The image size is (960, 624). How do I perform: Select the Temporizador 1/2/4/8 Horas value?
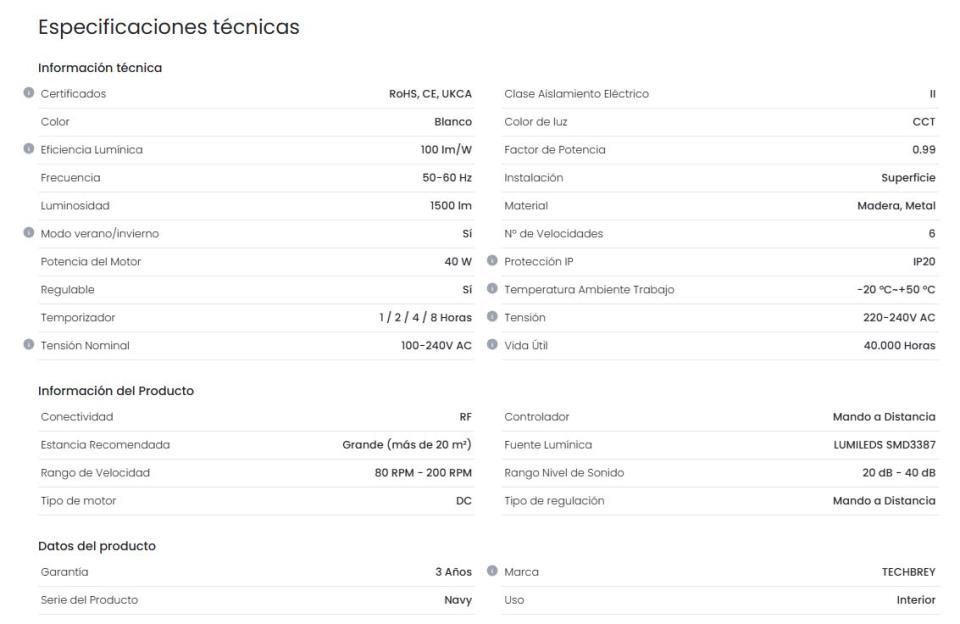pos(426,318)
